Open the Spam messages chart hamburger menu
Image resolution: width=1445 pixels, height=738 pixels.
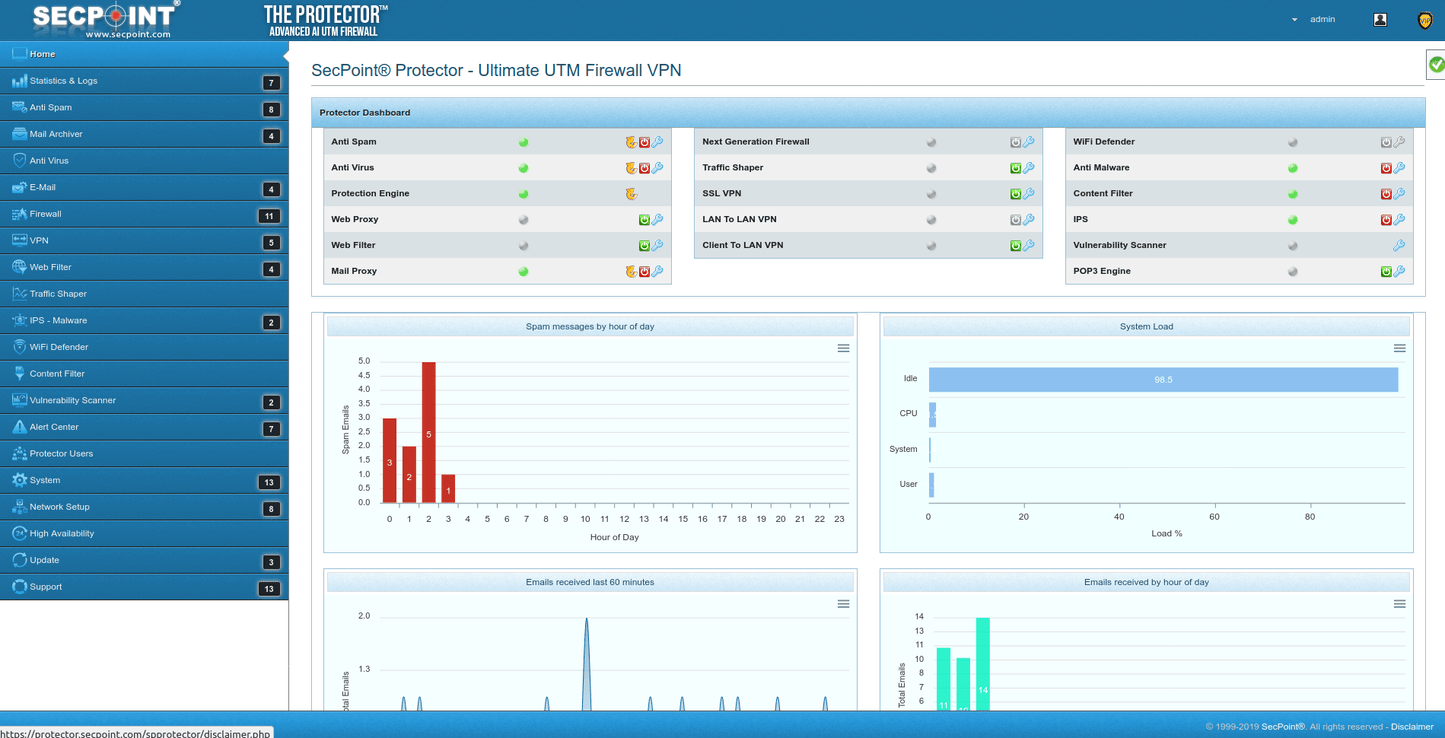coord(843,348)
